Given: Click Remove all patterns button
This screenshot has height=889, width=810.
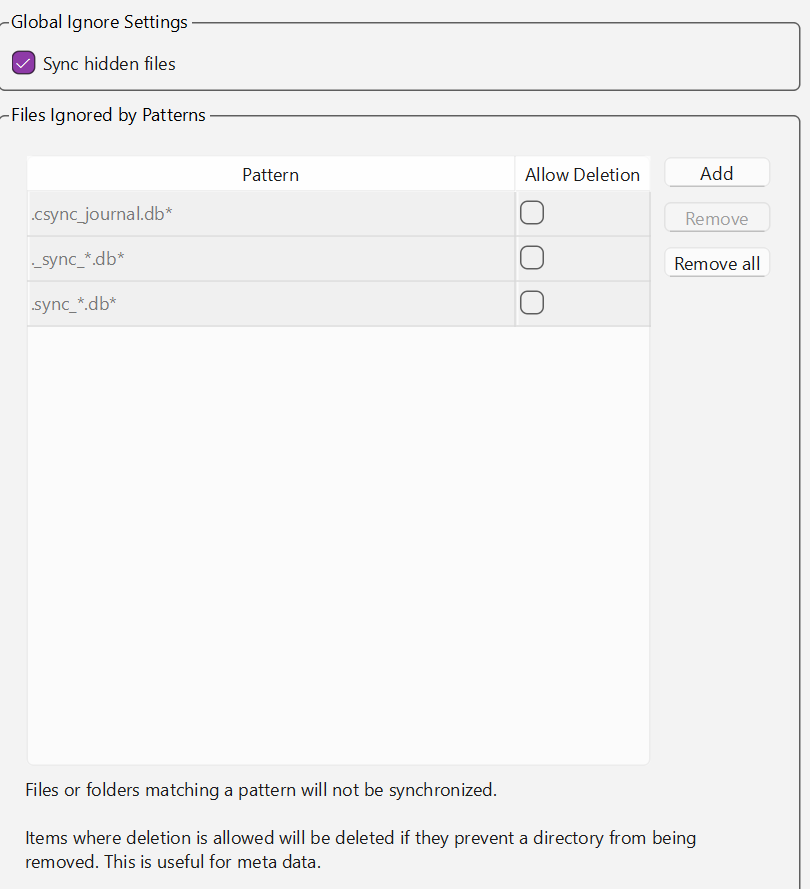Looking at the screenshot, I should click(x=716, y=263).
